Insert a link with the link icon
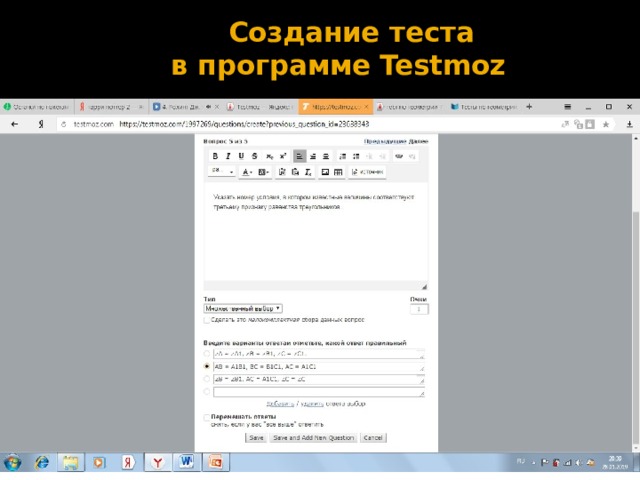This screenshot has height=480, width=640. [x=399, y=156]
